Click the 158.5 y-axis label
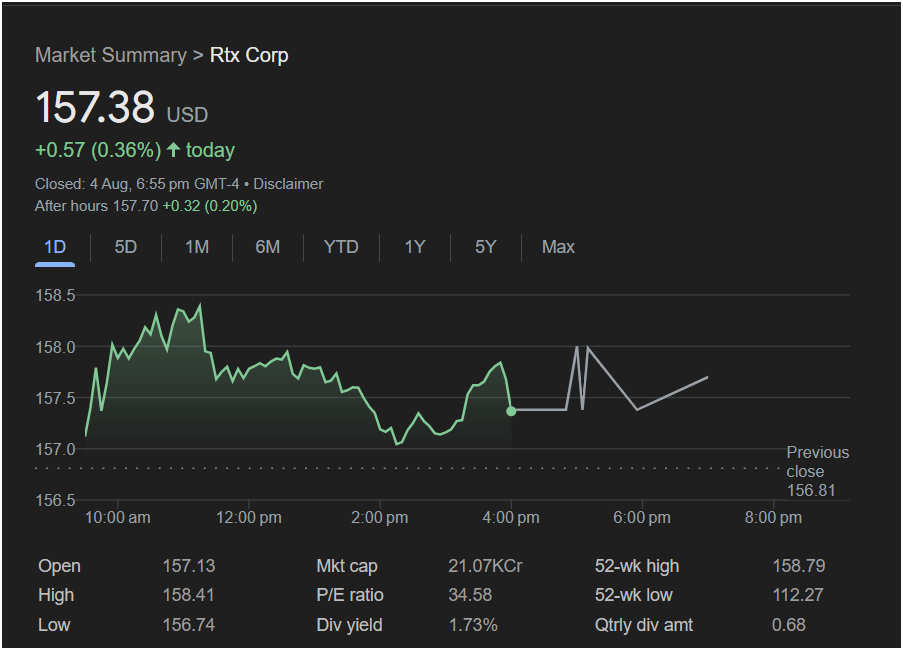 55,295
